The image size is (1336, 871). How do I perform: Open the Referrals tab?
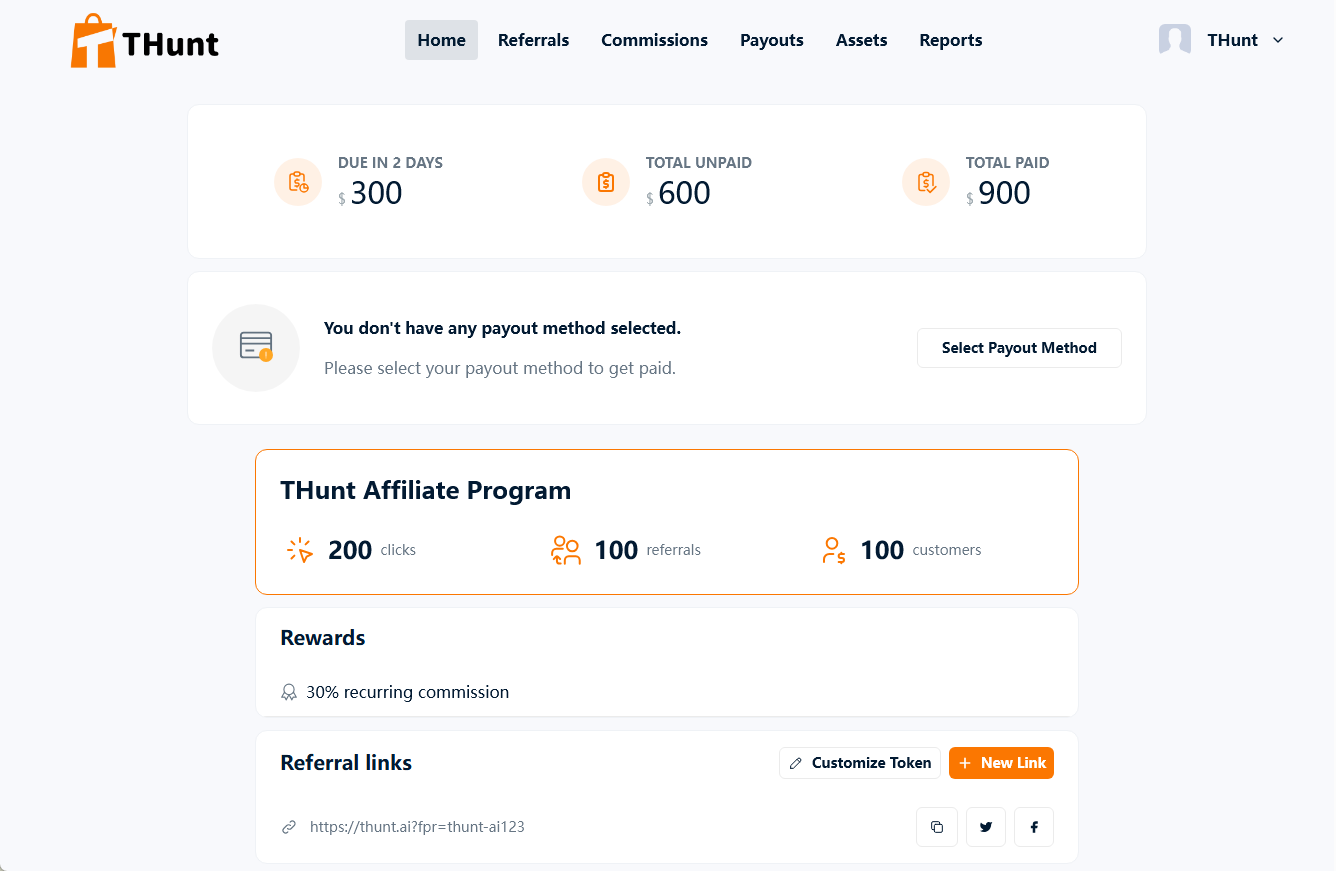[533, 40]
